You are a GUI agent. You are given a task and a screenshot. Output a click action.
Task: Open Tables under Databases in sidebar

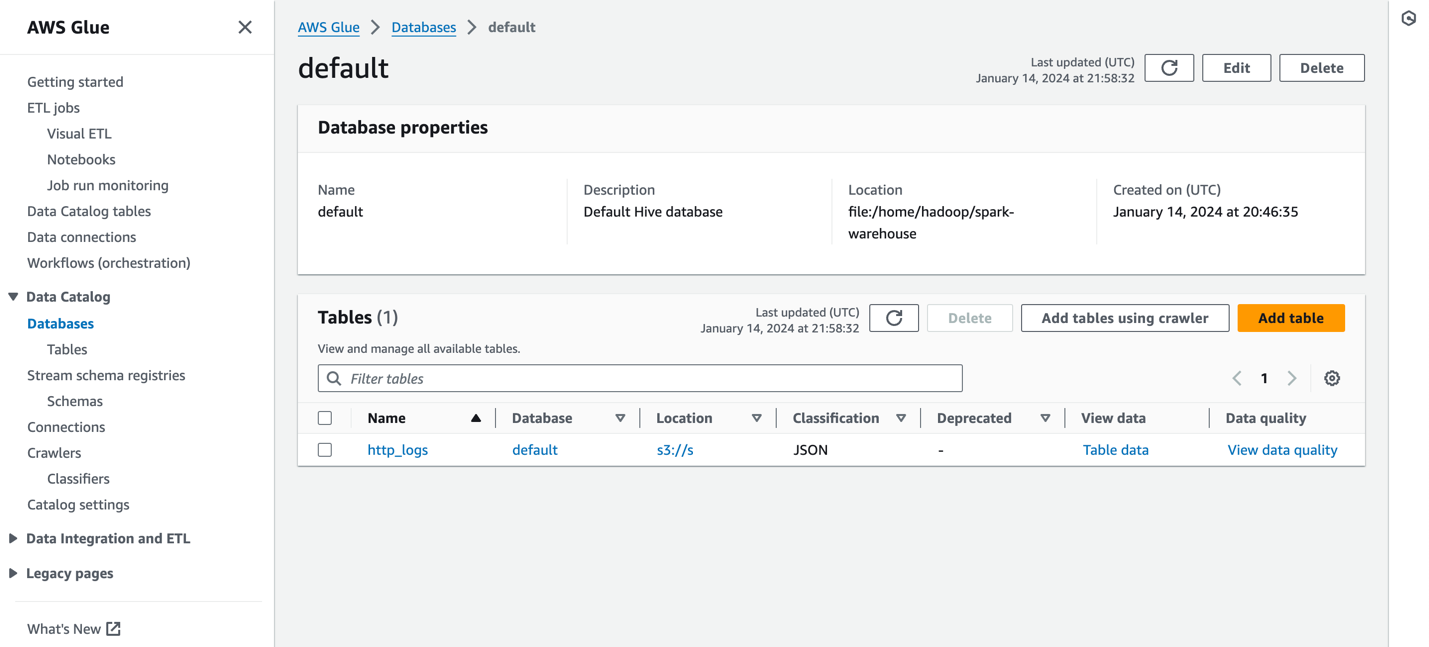(67, 350)
